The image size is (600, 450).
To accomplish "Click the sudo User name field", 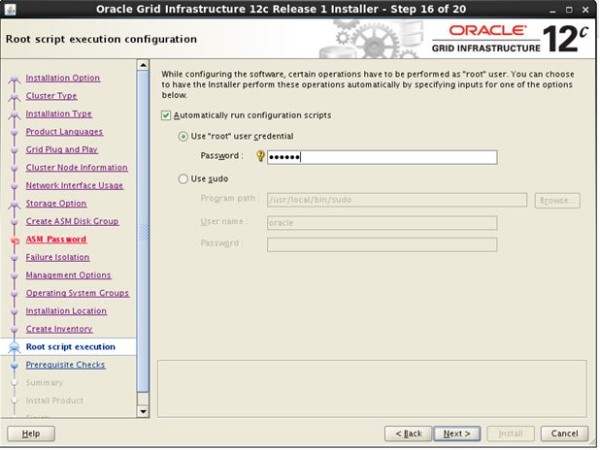I will (x=382, y=223).
